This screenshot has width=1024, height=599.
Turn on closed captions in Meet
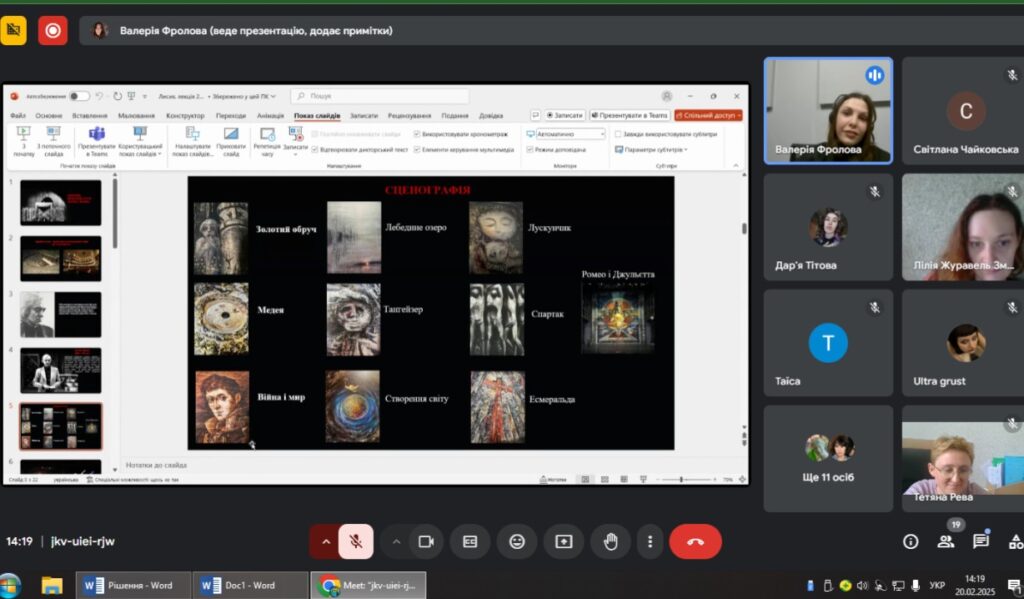pyautogui.click(x=470, y=541)
